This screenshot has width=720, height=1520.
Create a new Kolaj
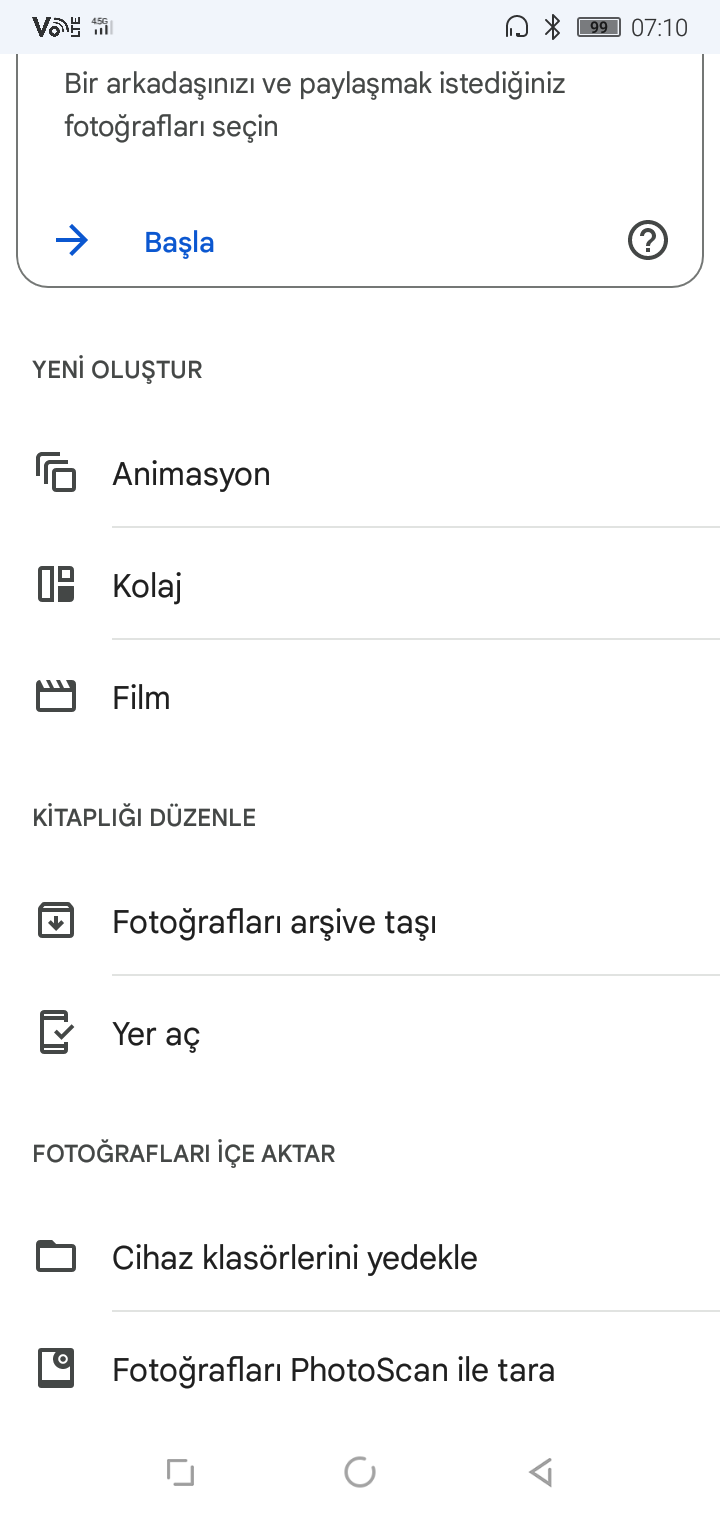pyautogui.click(x=148, y=585)
